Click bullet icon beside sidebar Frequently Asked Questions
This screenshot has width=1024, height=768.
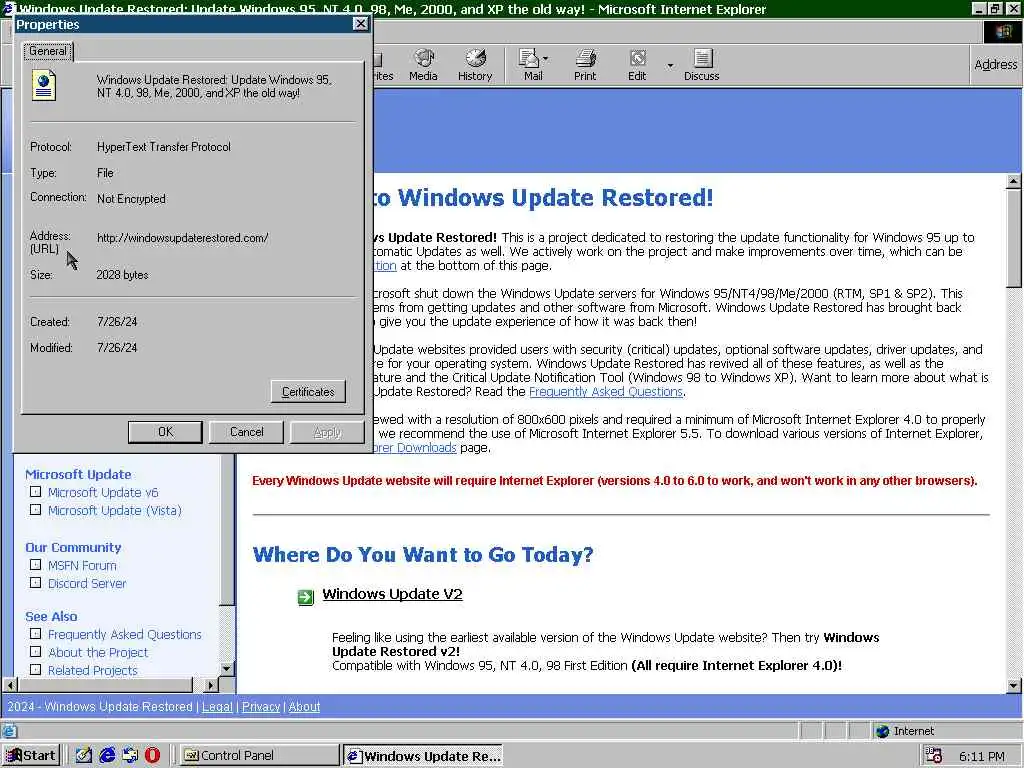(35, 633)
